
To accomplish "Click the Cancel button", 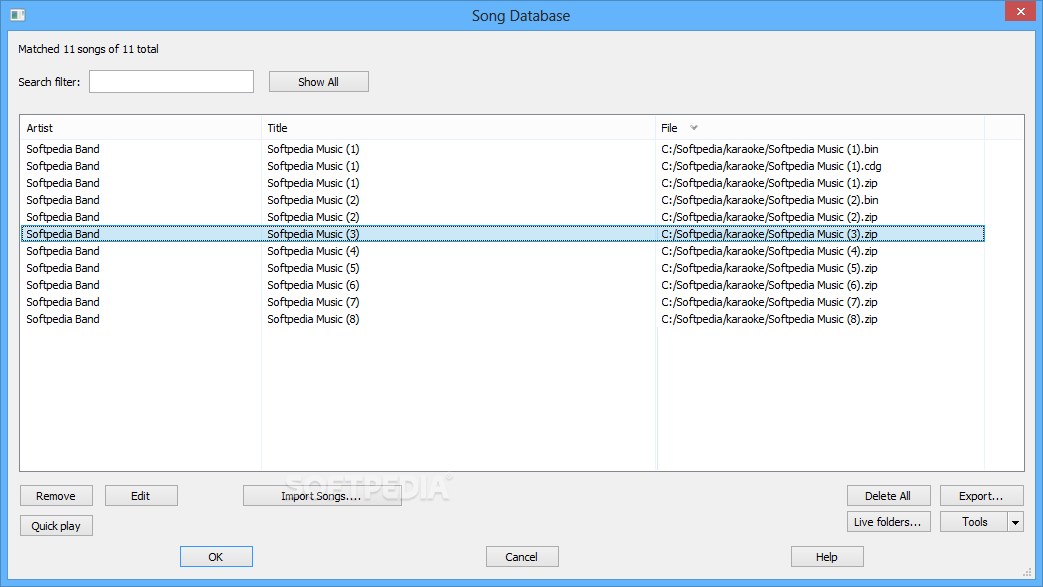I will (x=522, y=557).
